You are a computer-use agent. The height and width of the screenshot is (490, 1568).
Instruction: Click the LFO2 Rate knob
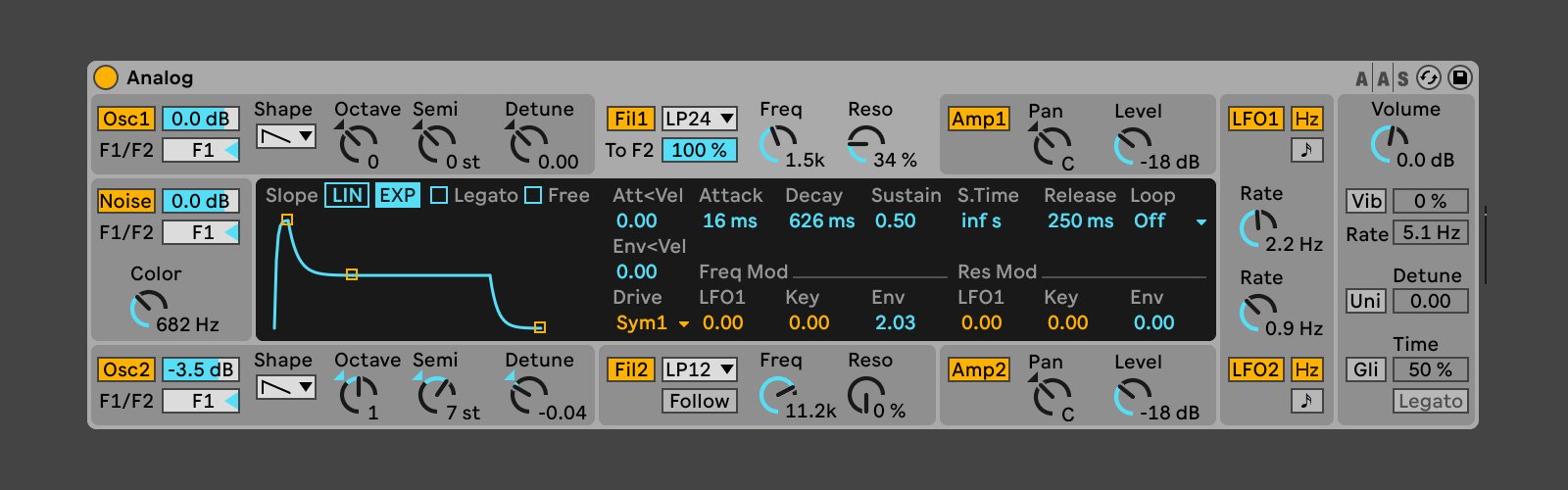(x=1257, y=313)
